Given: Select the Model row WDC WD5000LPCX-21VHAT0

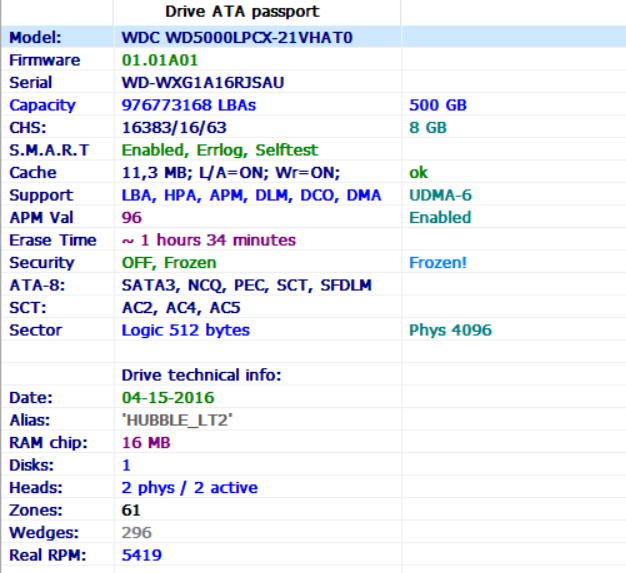Looking at the screenshot, I should pyautogui.click(x=313, y=37).
